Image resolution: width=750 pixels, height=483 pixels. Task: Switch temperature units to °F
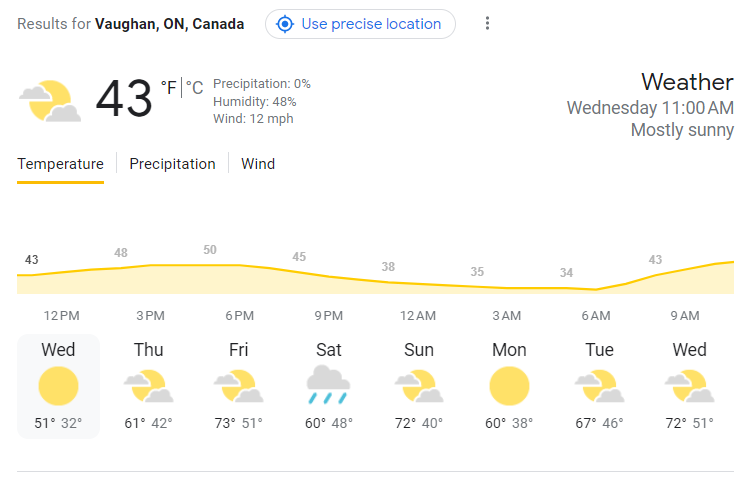168,88
